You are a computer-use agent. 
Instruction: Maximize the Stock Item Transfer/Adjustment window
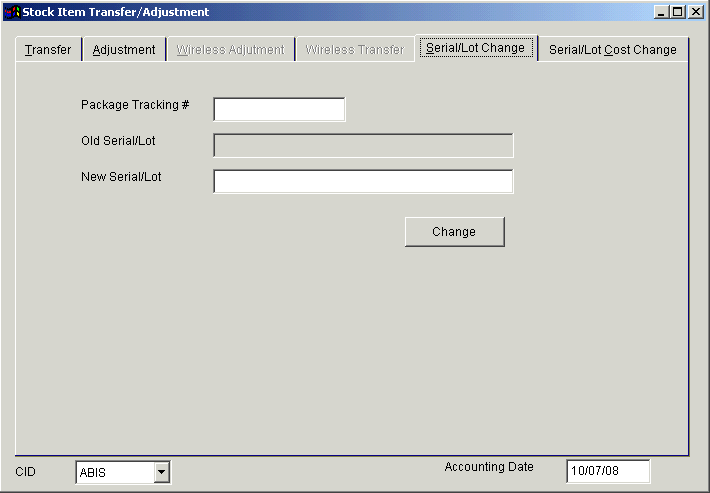tap(678, 12)
